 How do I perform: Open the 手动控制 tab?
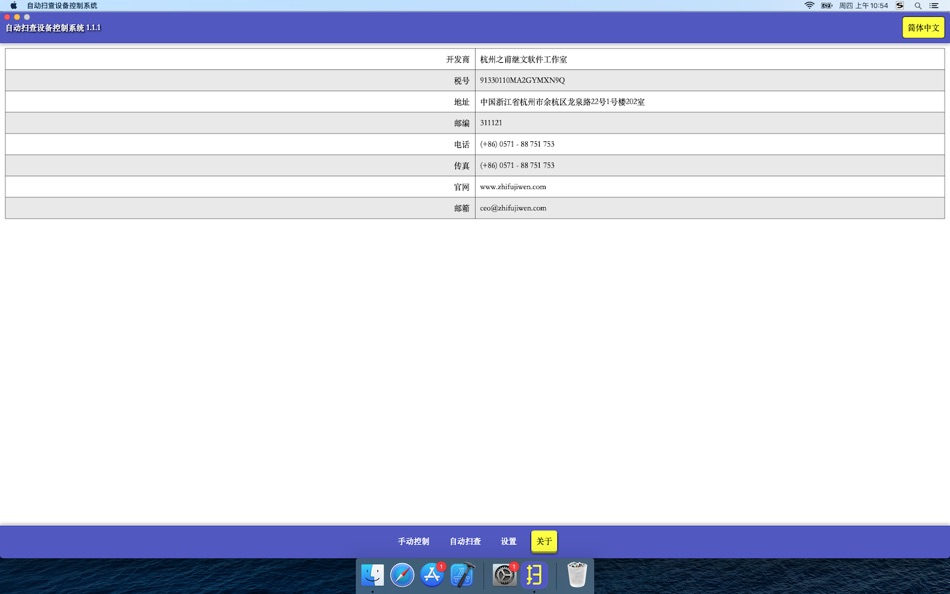tap(413, 541)
